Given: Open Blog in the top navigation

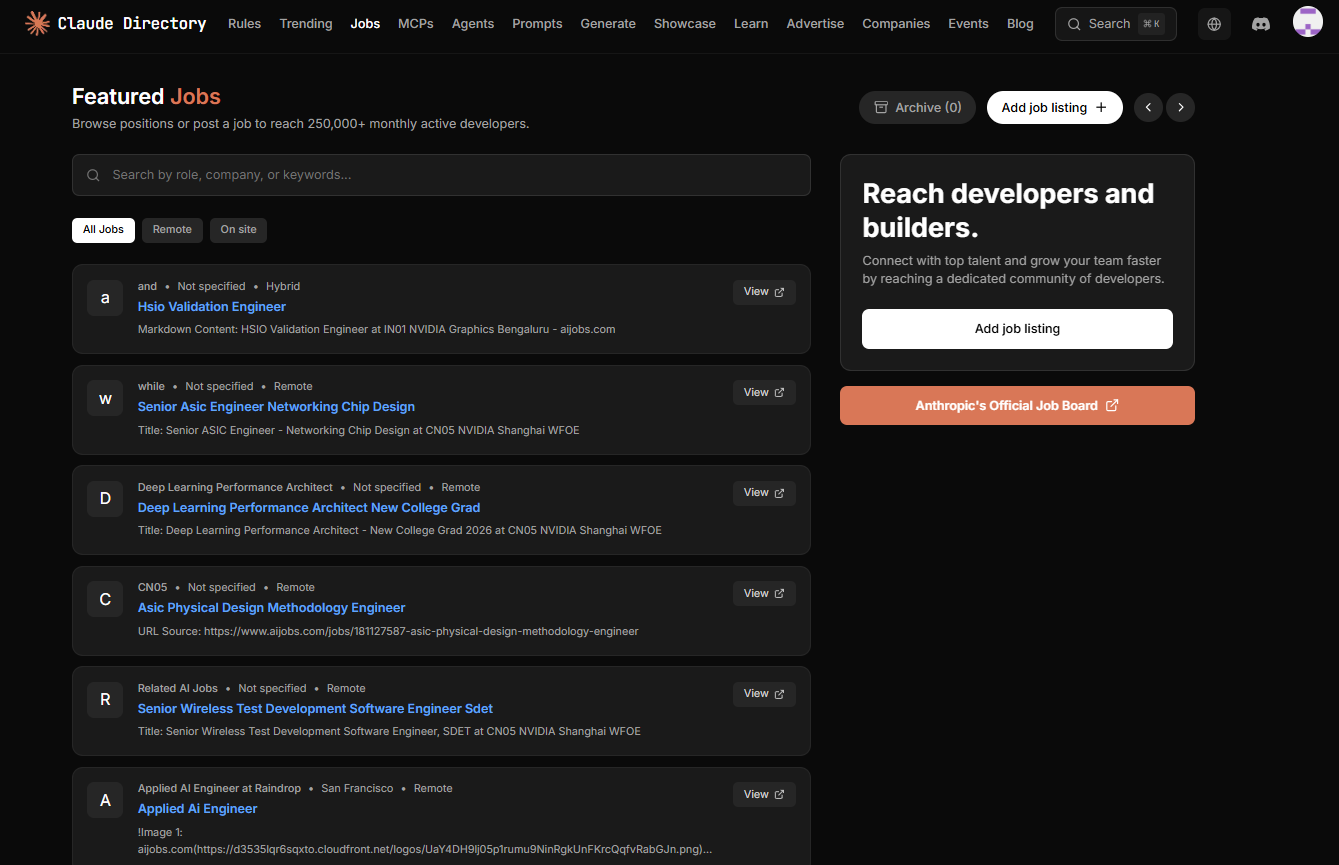Looking at the screenshot, I should (x=1020, y=23).
